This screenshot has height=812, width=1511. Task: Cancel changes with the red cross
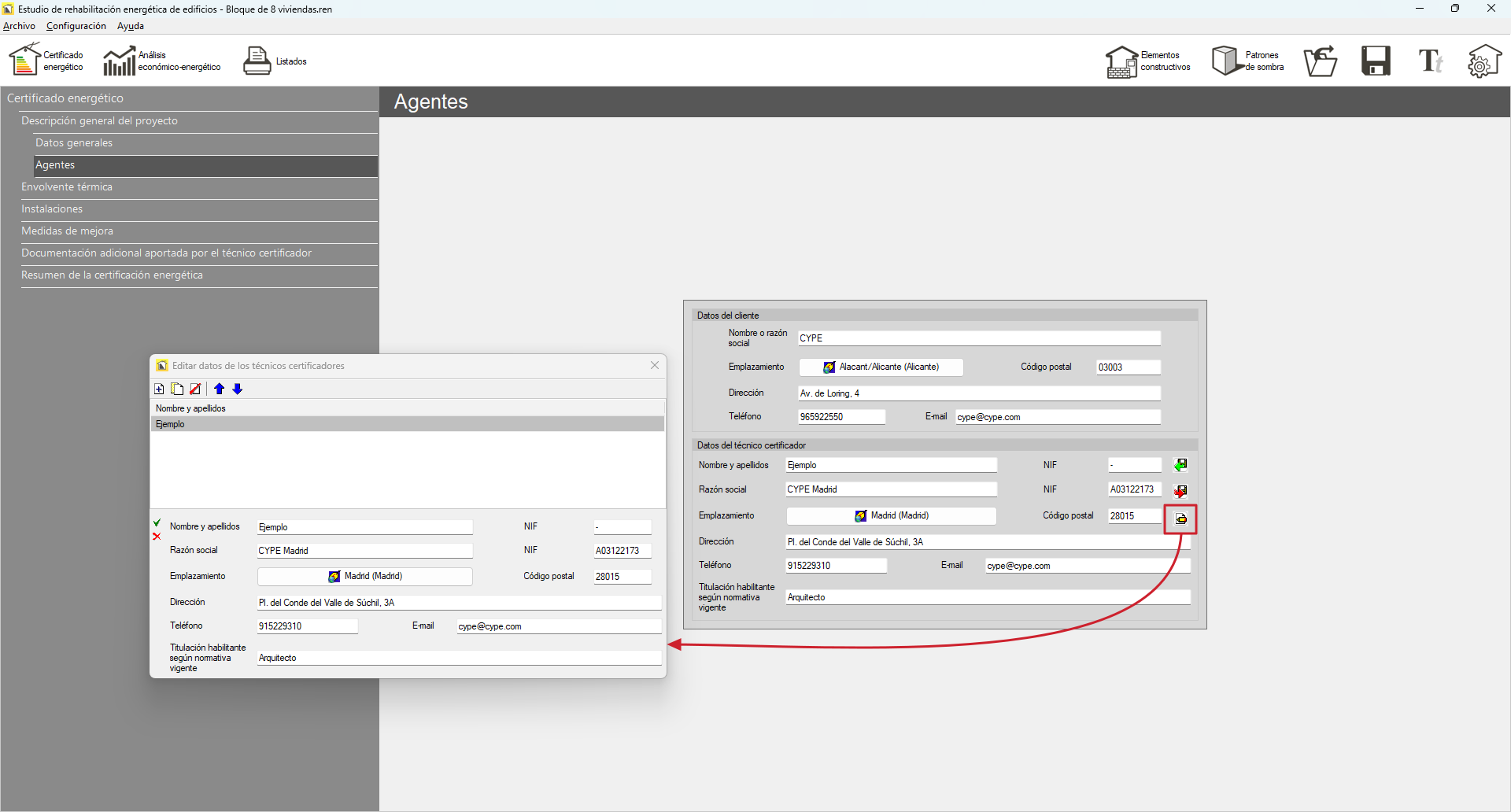157,537
